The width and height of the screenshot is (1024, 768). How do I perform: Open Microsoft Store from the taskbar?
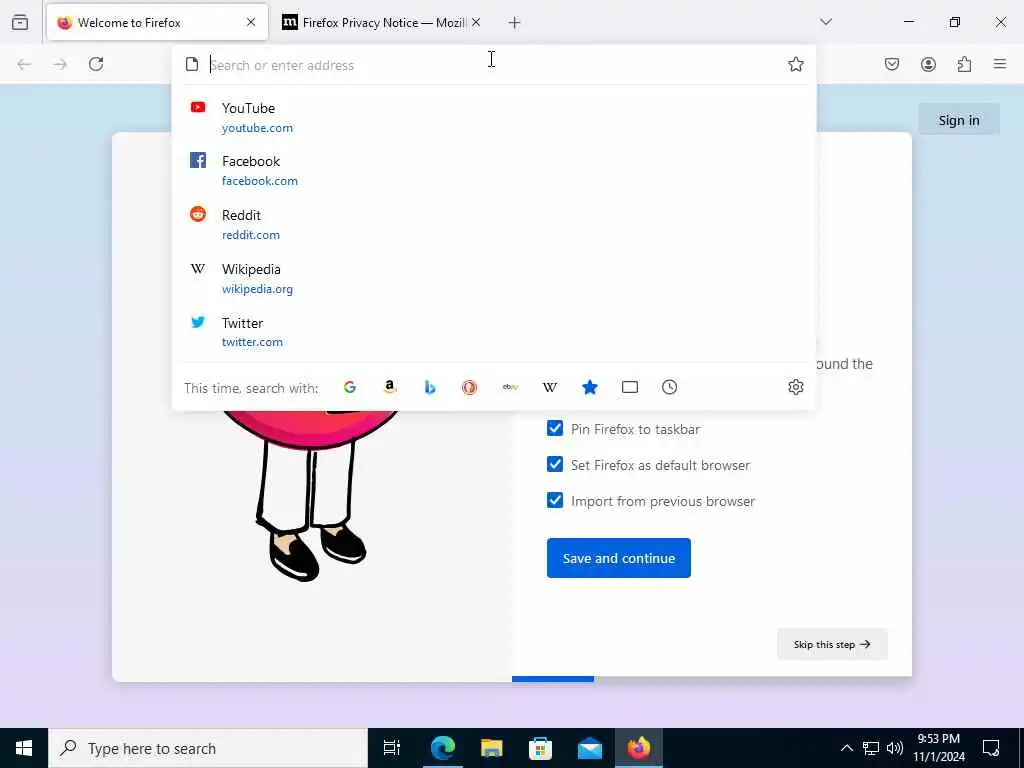[541, 748]
